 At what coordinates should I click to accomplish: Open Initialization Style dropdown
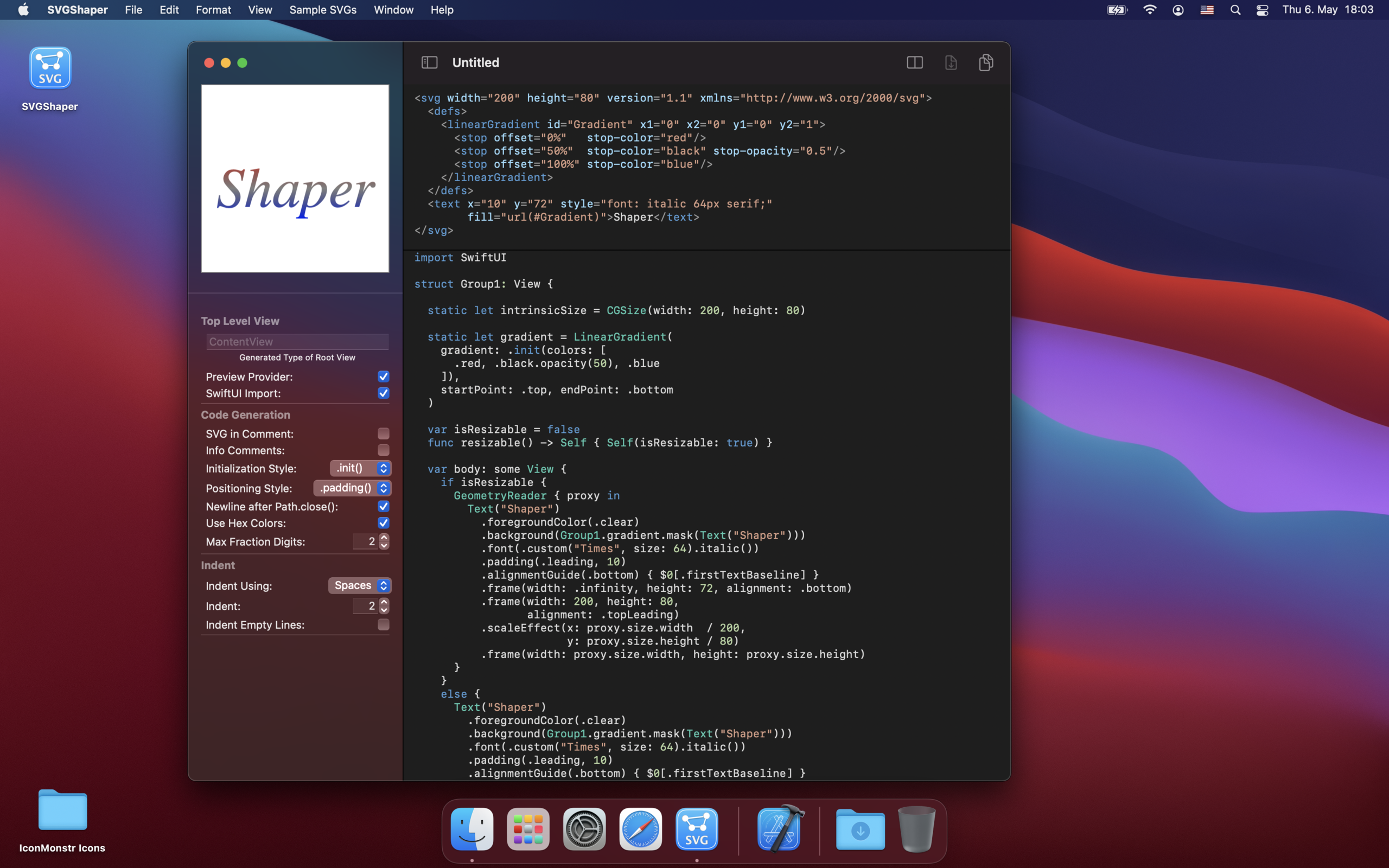360,468
